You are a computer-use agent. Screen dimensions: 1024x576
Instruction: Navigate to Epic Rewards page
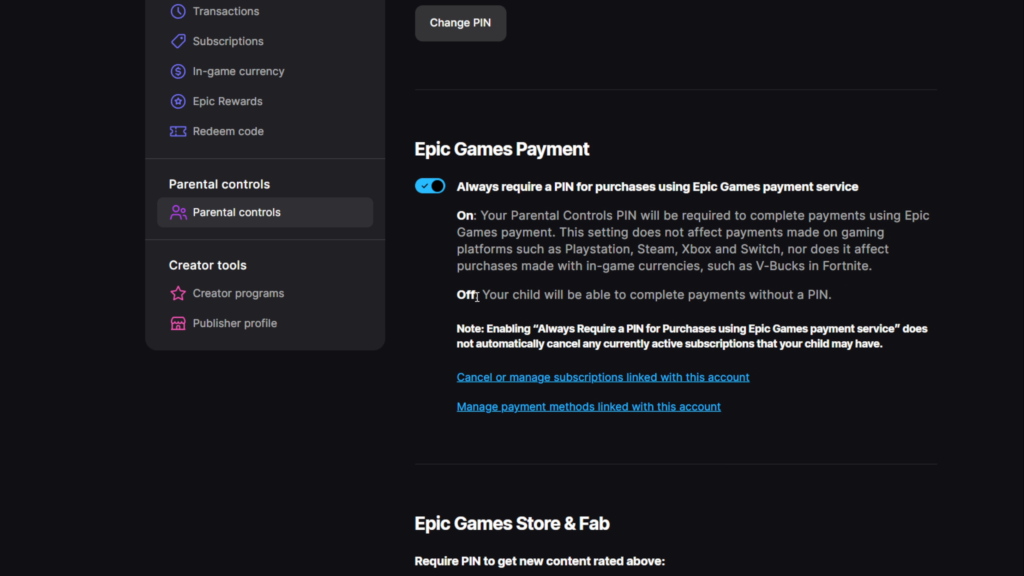227,101
